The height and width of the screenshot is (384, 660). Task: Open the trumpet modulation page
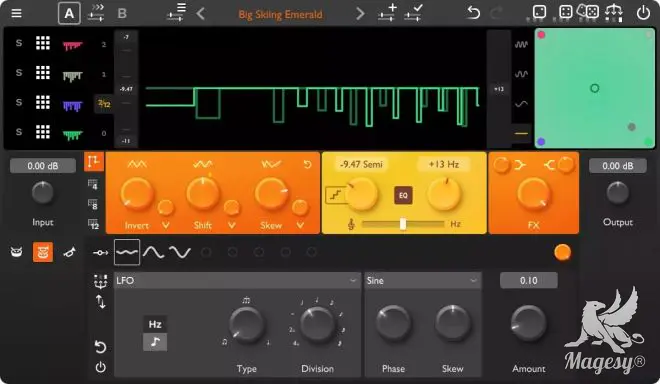[69, 252]
